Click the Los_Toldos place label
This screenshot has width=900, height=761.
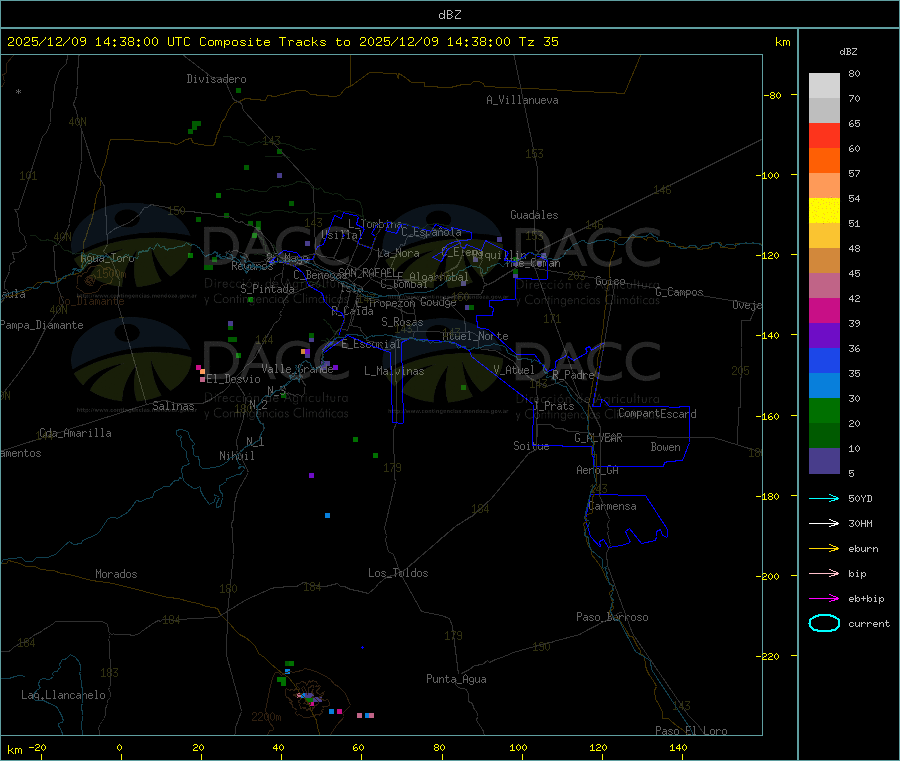coord(398,573)
